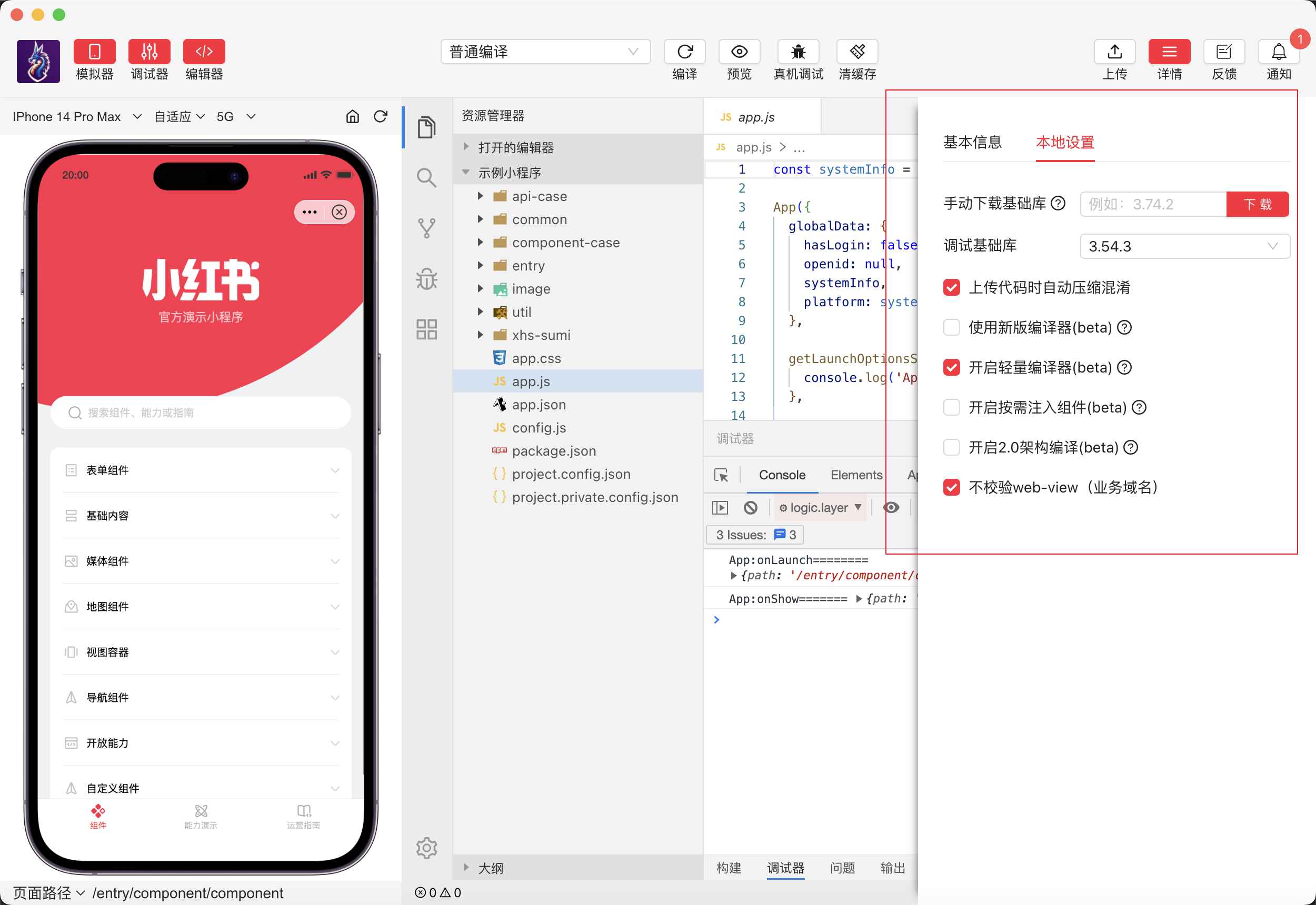This screenshot has width=1316, height=905.
Task: Show help for 手动下载基础库
Action: click(x=1058, y=203)
